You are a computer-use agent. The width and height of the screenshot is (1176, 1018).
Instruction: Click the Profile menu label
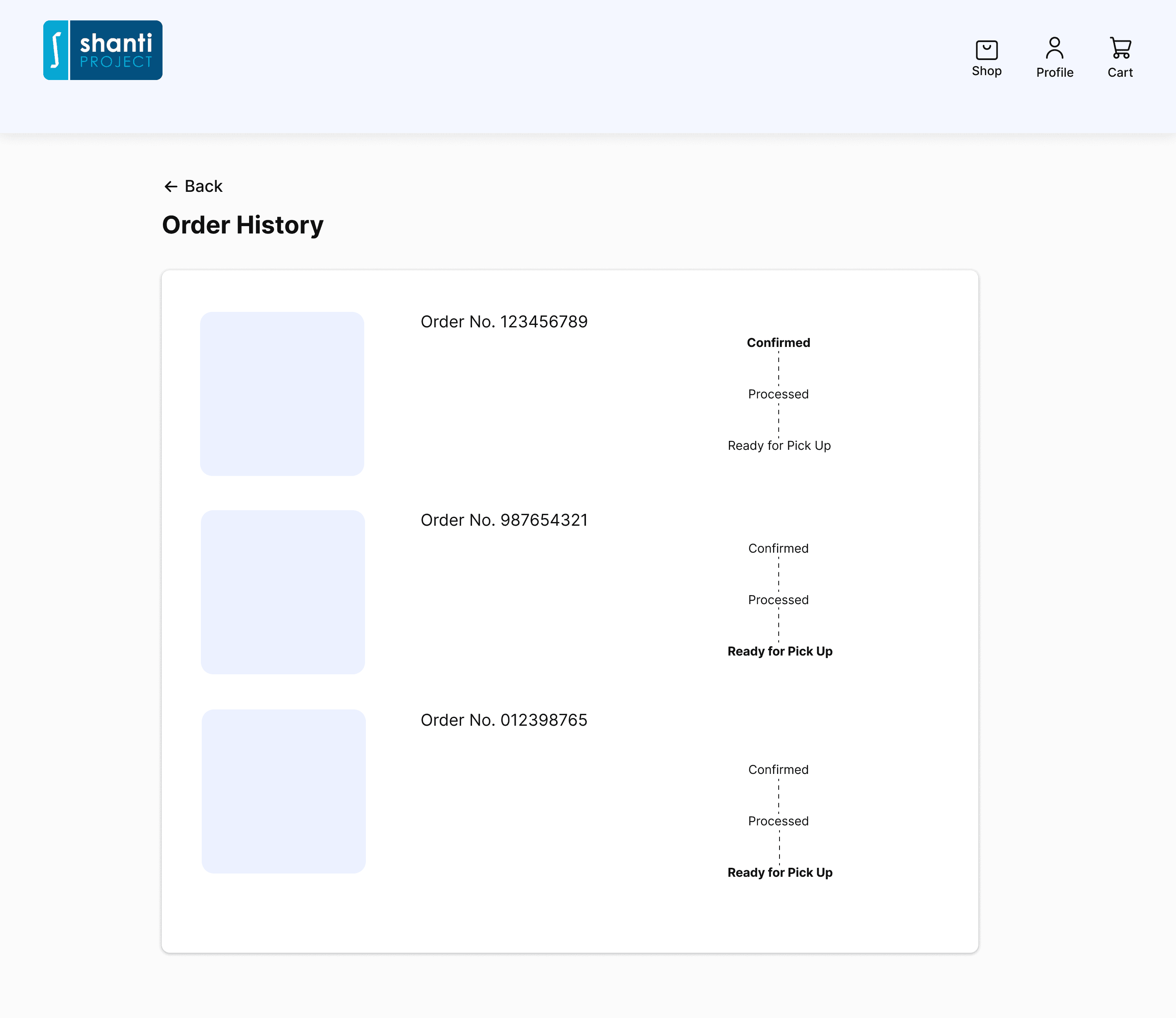click(x=1054, y=73)
